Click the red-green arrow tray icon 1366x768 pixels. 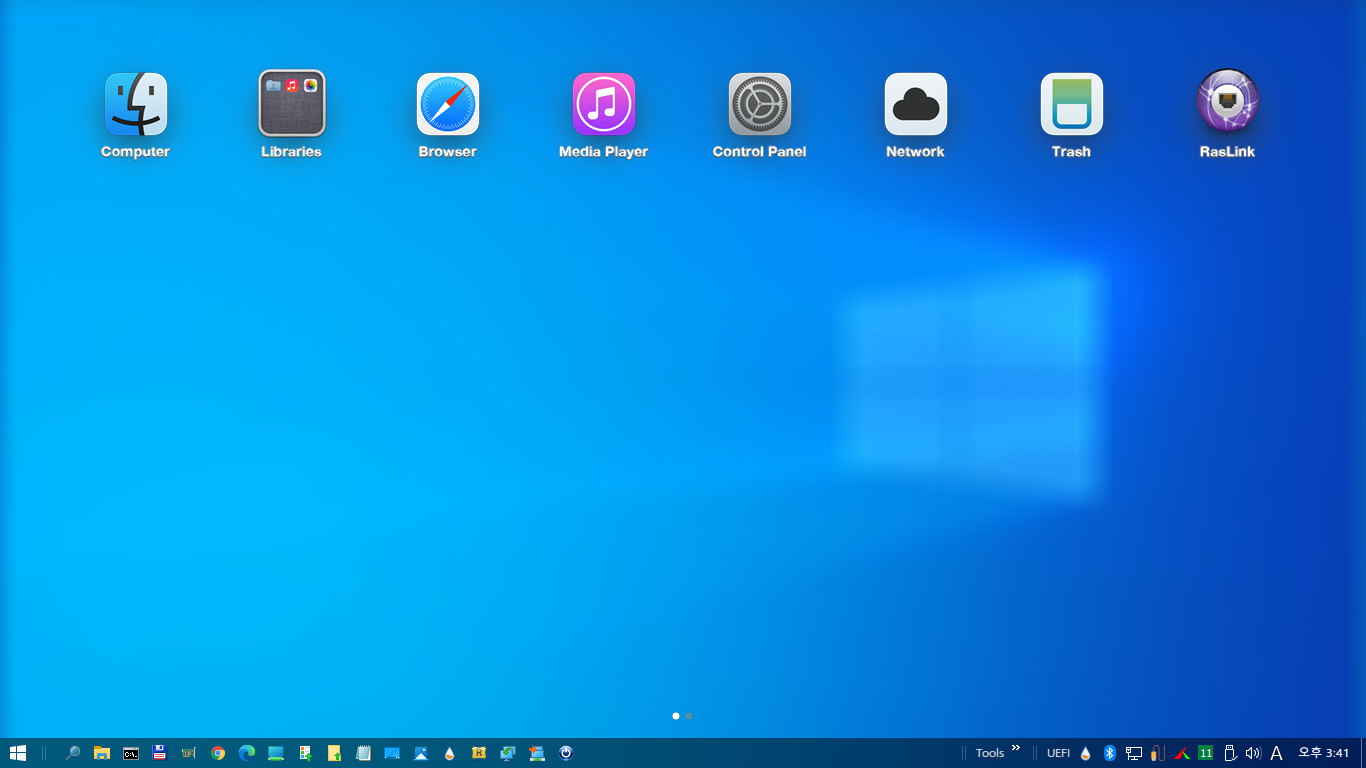[1182, 753]
